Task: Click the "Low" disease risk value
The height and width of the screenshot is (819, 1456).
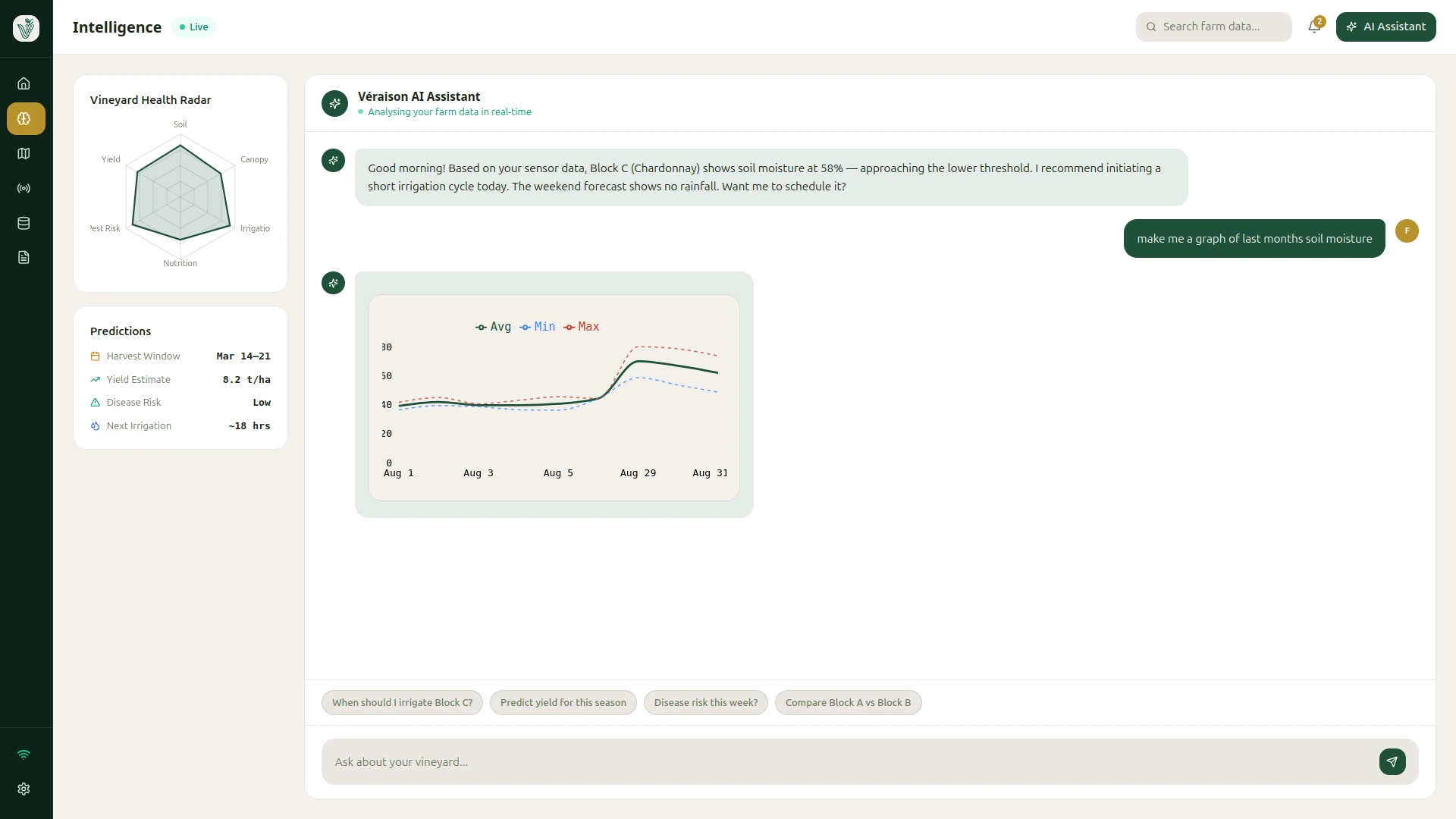Action: tap(262, 403)
